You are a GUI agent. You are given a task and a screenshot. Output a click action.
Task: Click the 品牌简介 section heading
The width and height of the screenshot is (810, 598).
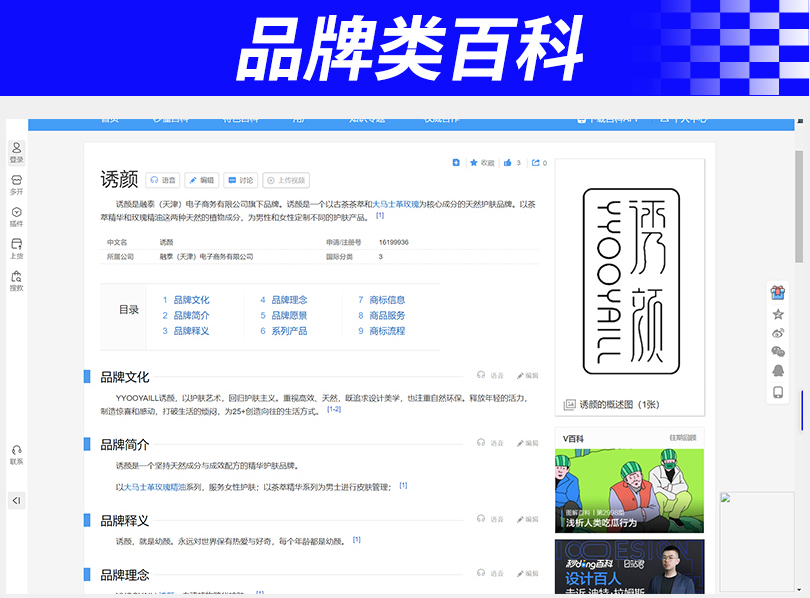[x=124, y=445]
